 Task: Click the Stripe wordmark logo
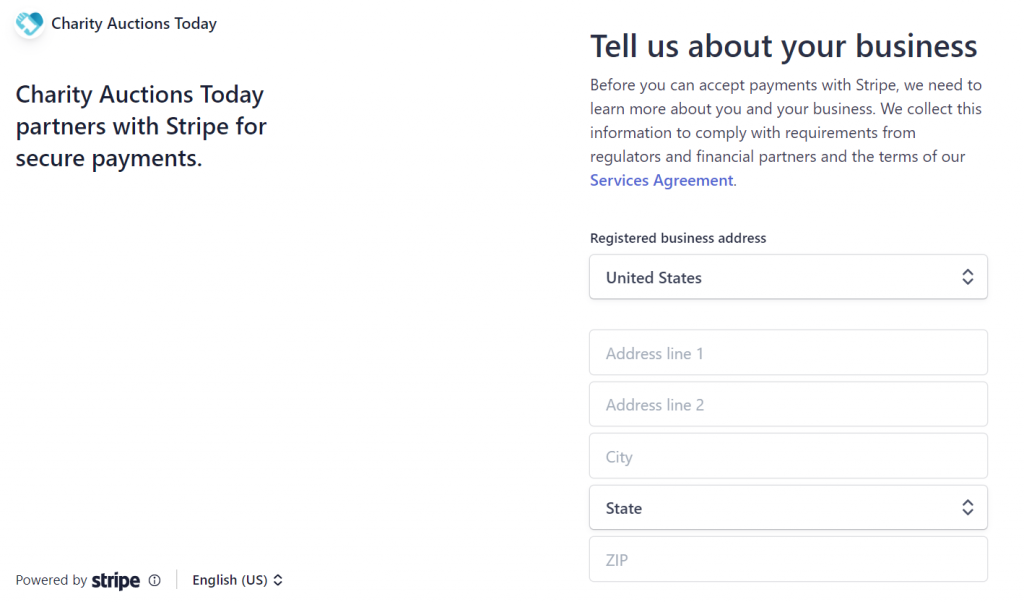click(116, 580)
